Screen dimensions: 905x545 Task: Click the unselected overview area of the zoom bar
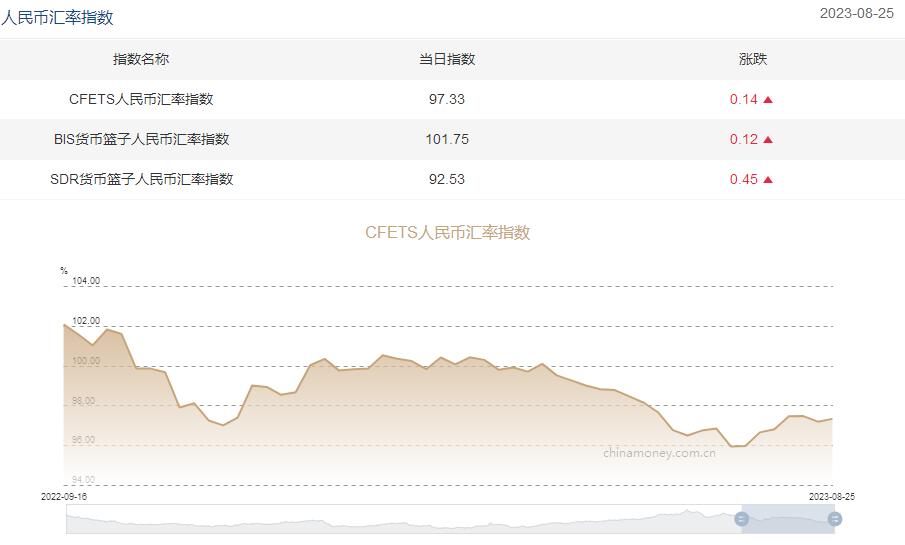coord(400,519)
